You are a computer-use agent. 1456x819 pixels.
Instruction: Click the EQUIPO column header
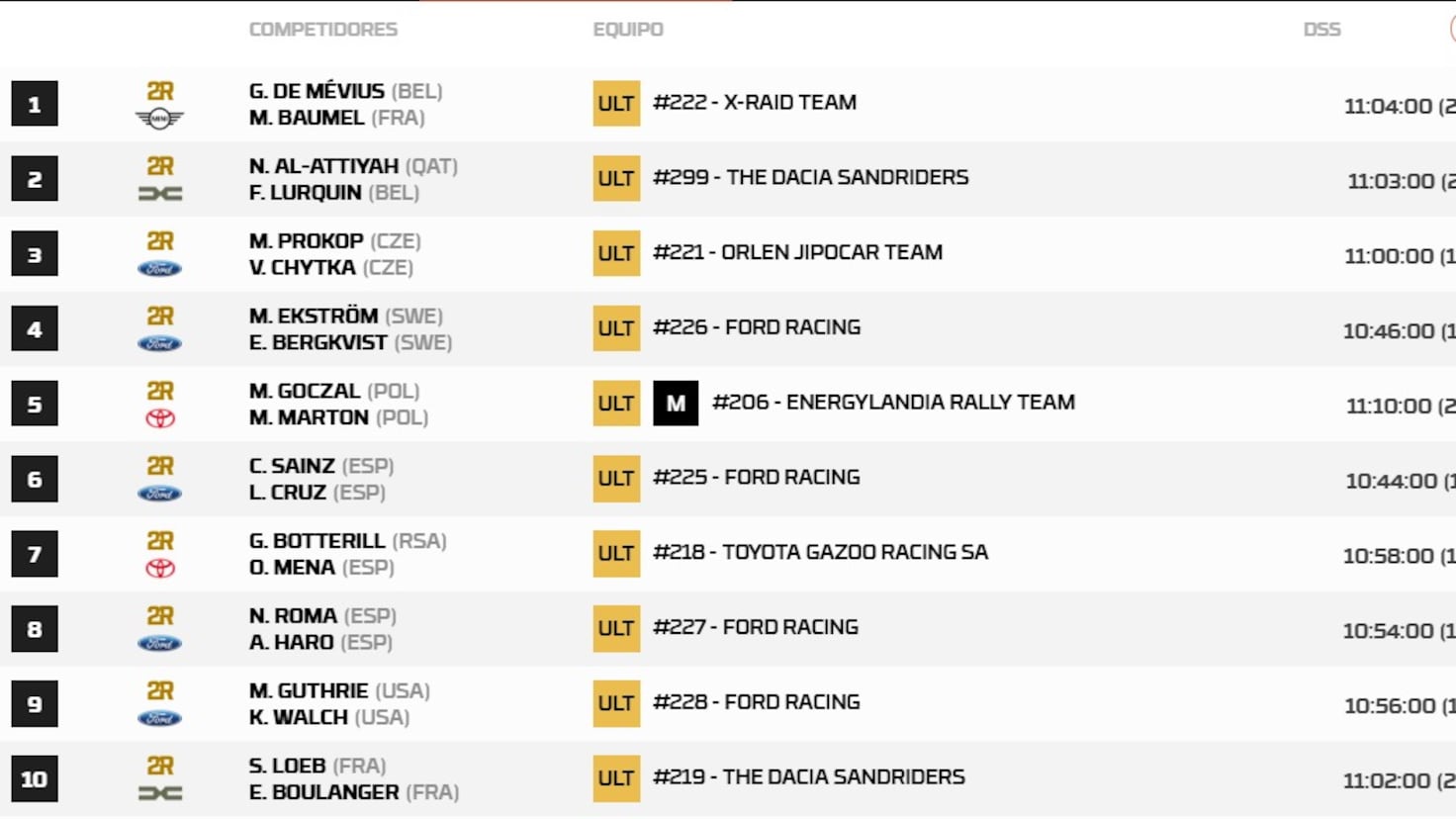click(x=626, y=29)
